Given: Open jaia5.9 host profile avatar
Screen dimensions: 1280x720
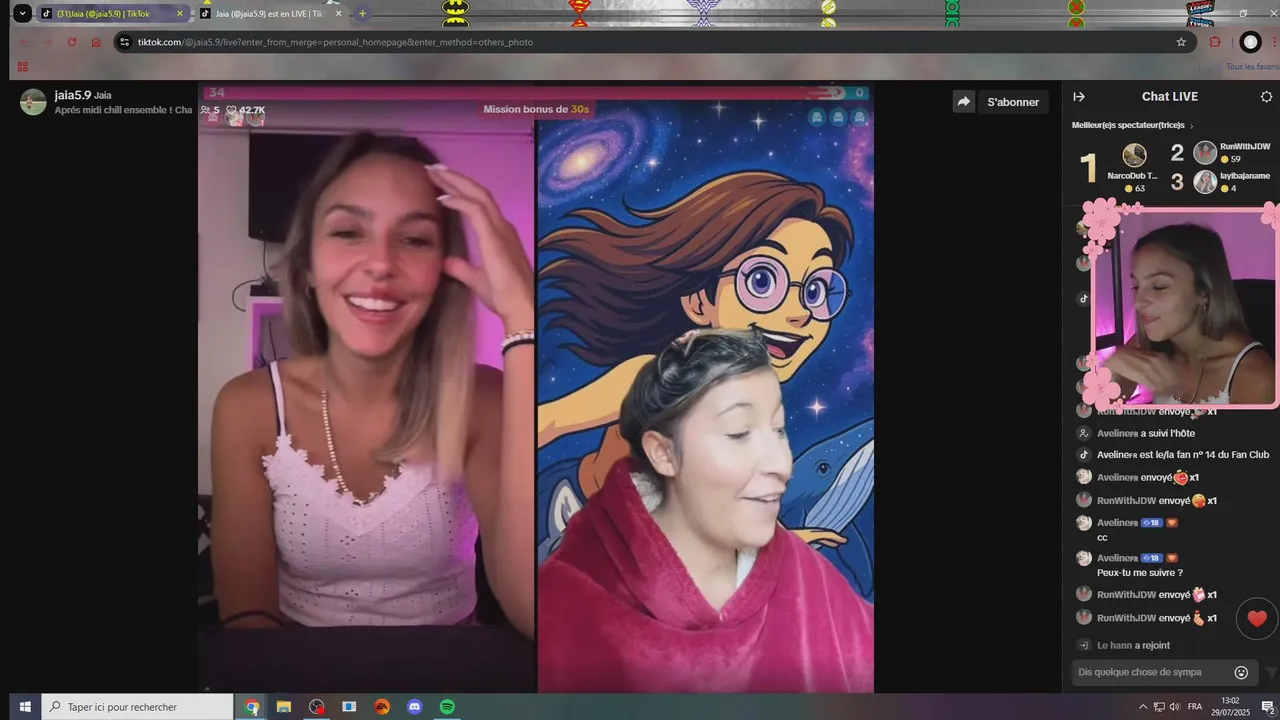Looking at the screenshot, I should (x=33, y=102).
